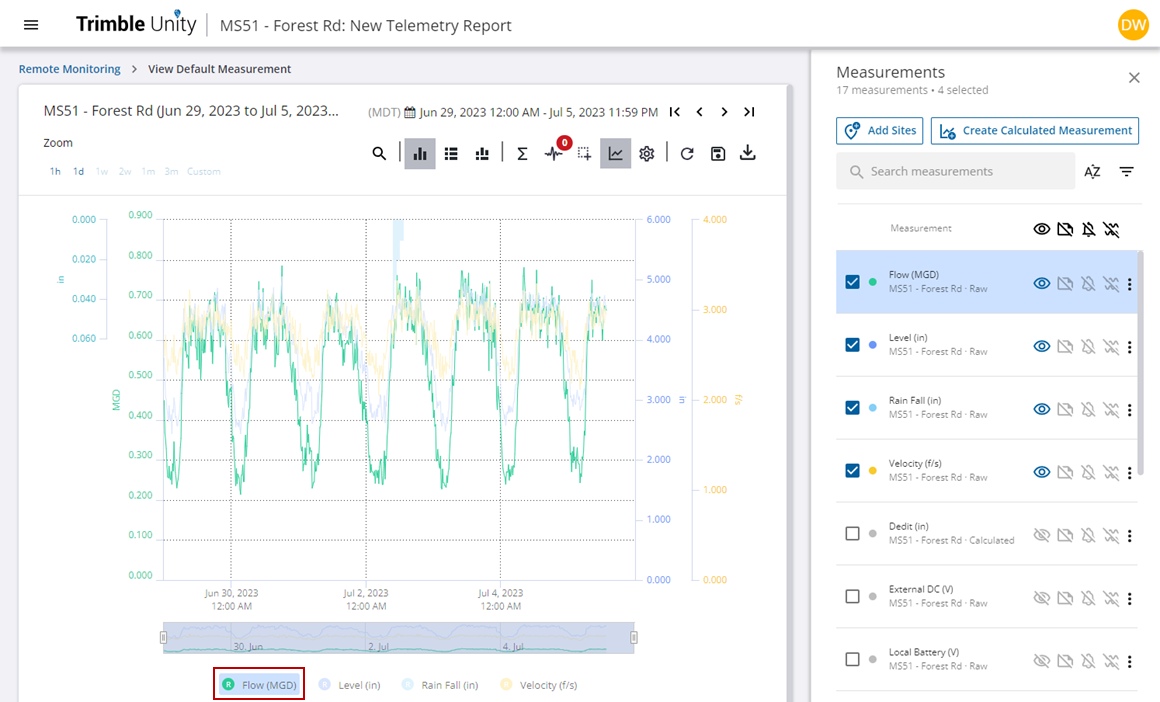This screenshot has height=702, width=1160.
Task: Open the measurements filter options
Action: [x=1126, y=172]
